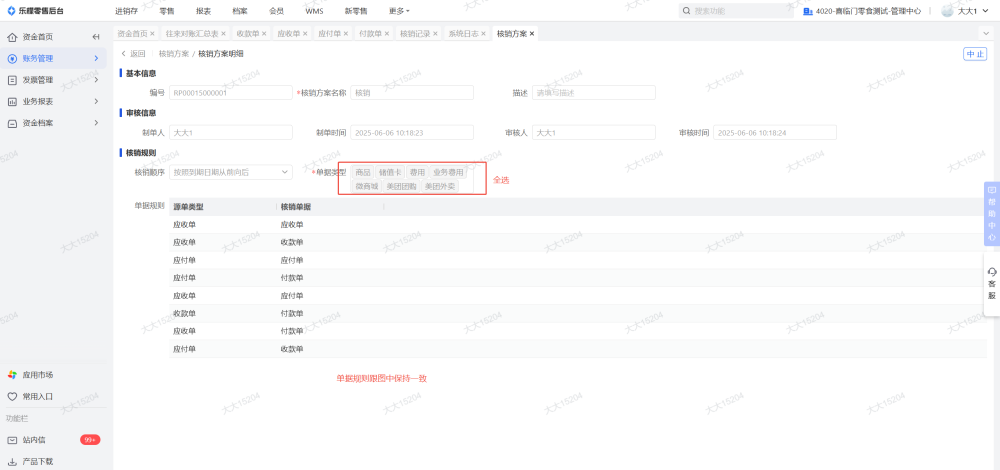
Task: Click the 产品下载 download icon
Action: 12,461
